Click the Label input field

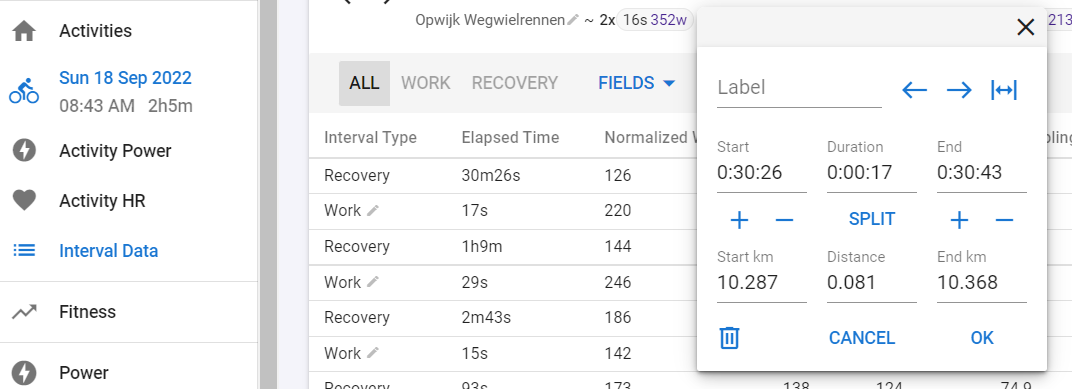coord(799,88)
